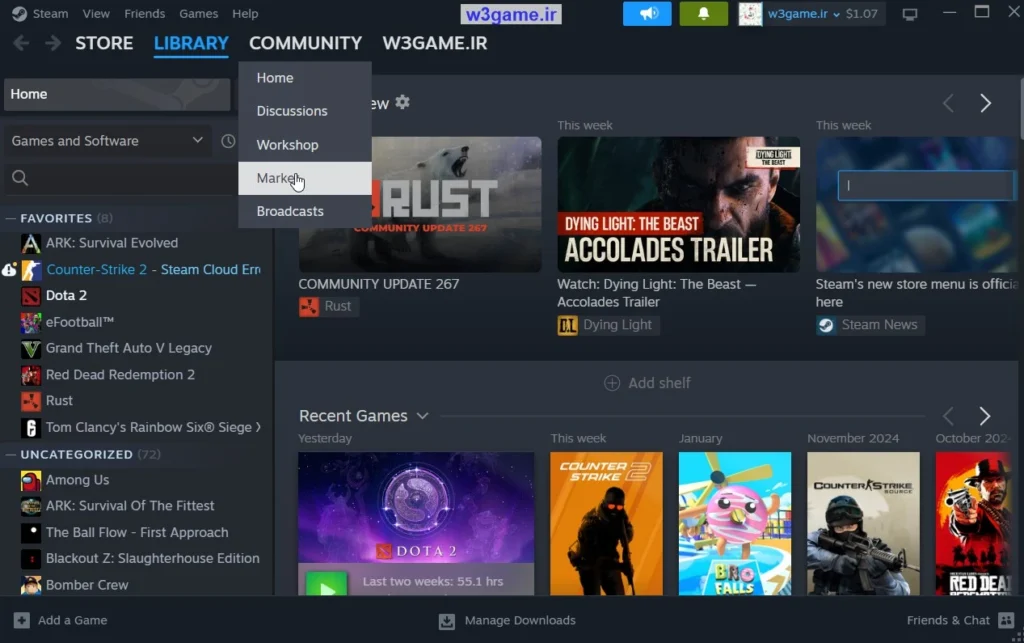Open the notifications bell button
Image resolution: width=1024 pixels, height=643 pixels.
[703, 14]
